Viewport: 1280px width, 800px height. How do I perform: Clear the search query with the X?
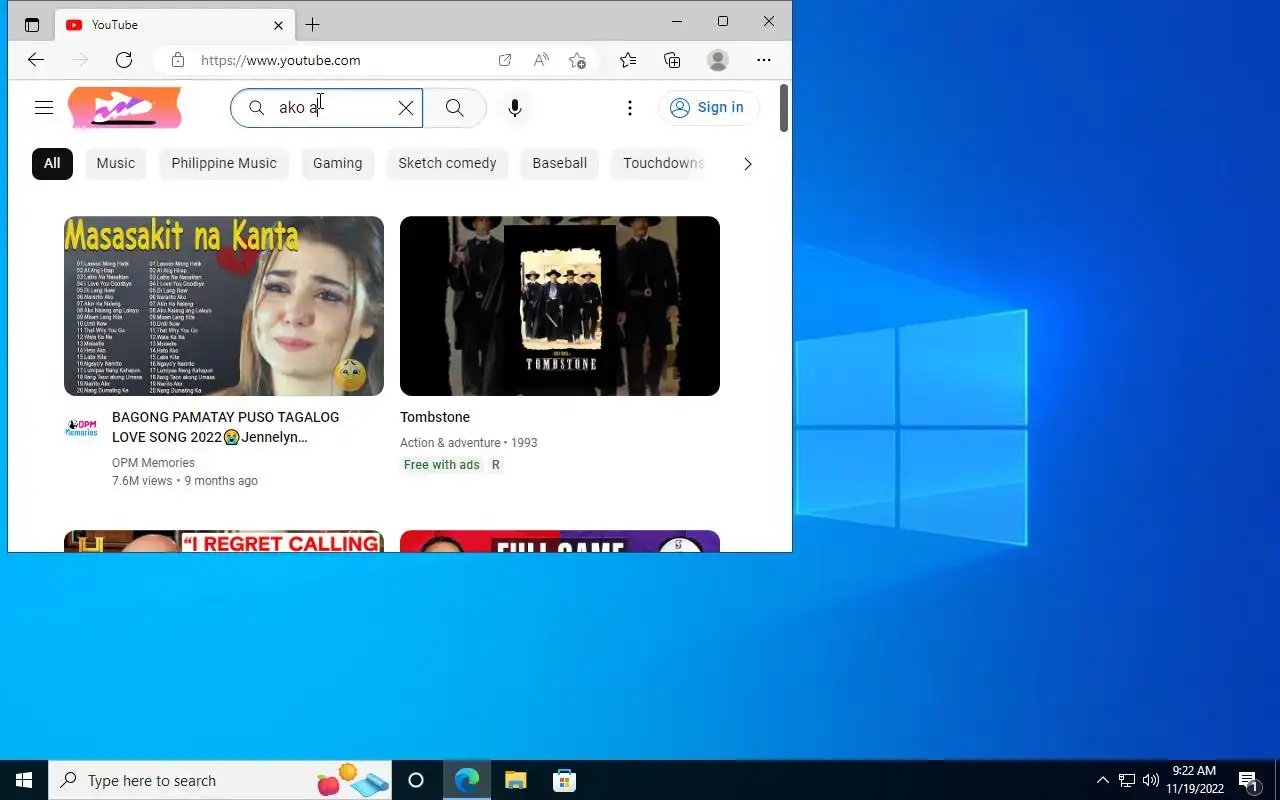[x=406, y=108]
